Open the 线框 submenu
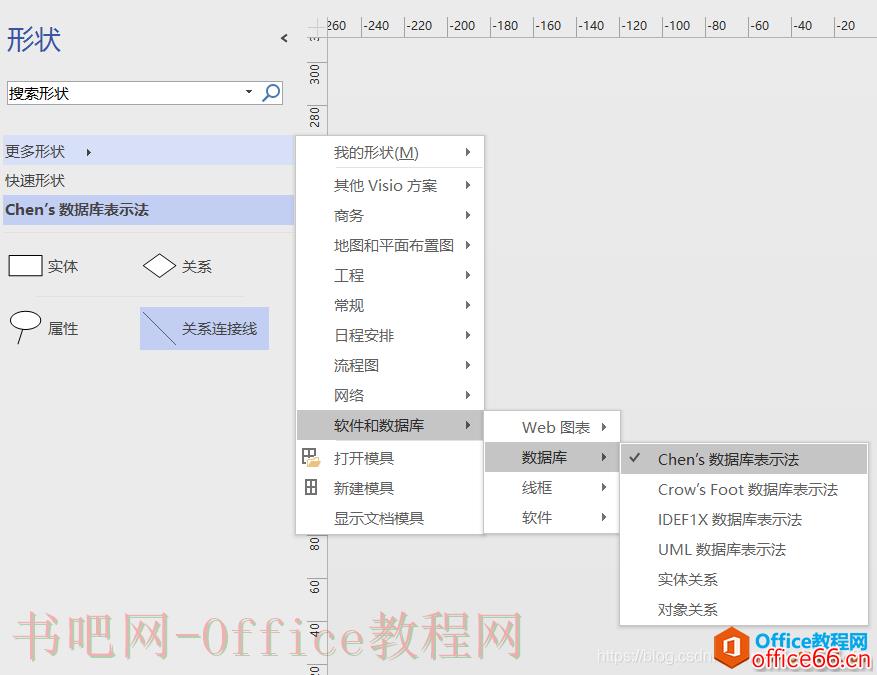Screen dimensions: 877x675 point(551,487)
